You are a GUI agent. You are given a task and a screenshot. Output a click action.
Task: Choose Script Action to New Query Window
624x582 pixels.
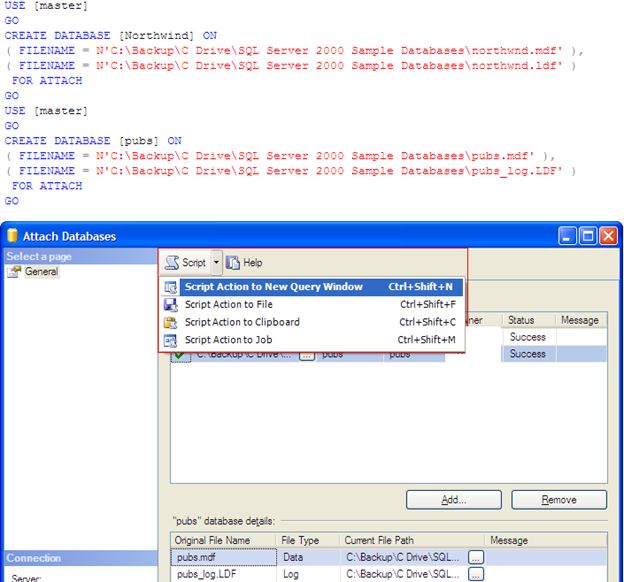(312, 287)
